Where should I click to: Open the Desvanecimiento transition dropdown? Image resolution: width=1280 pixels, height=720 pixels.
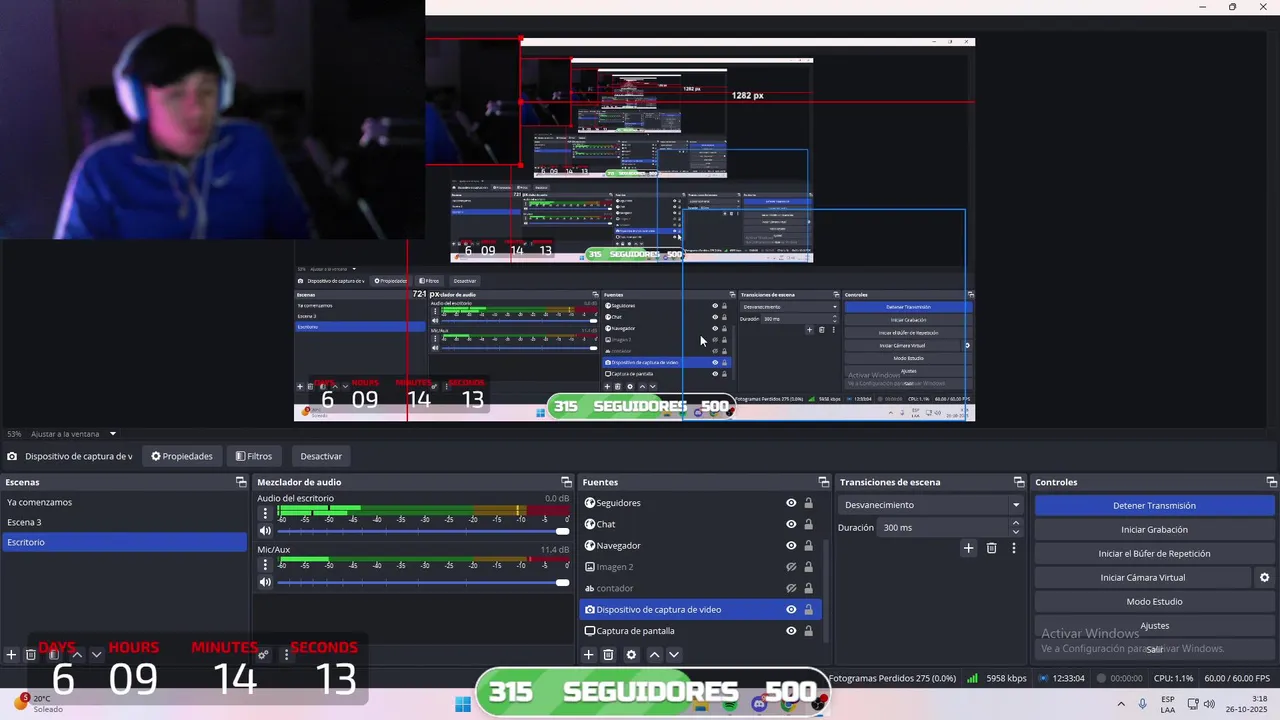pos(932,505)
